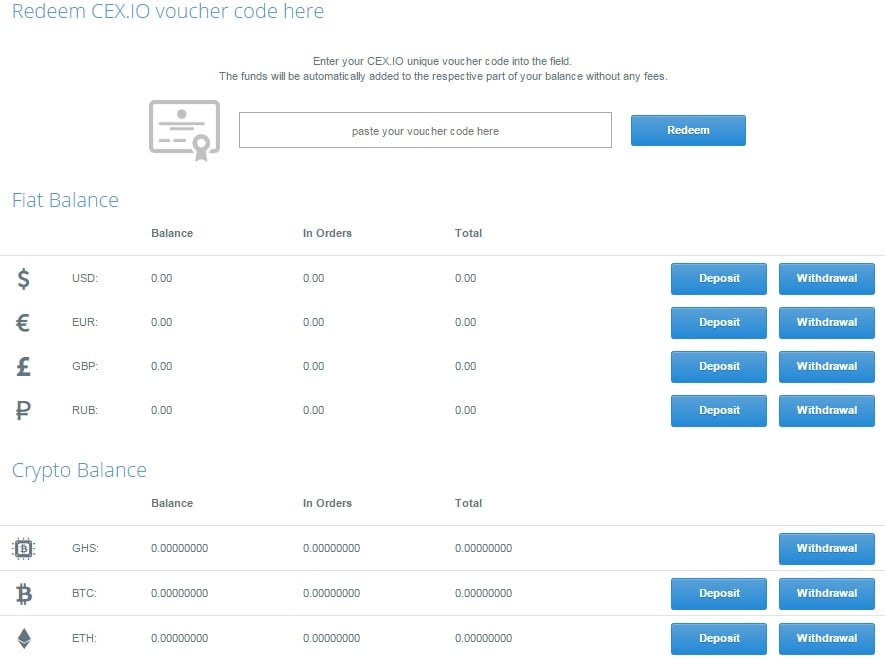
Task: Open Withdrawal for EUR
Action: click(x=826, y=323)
